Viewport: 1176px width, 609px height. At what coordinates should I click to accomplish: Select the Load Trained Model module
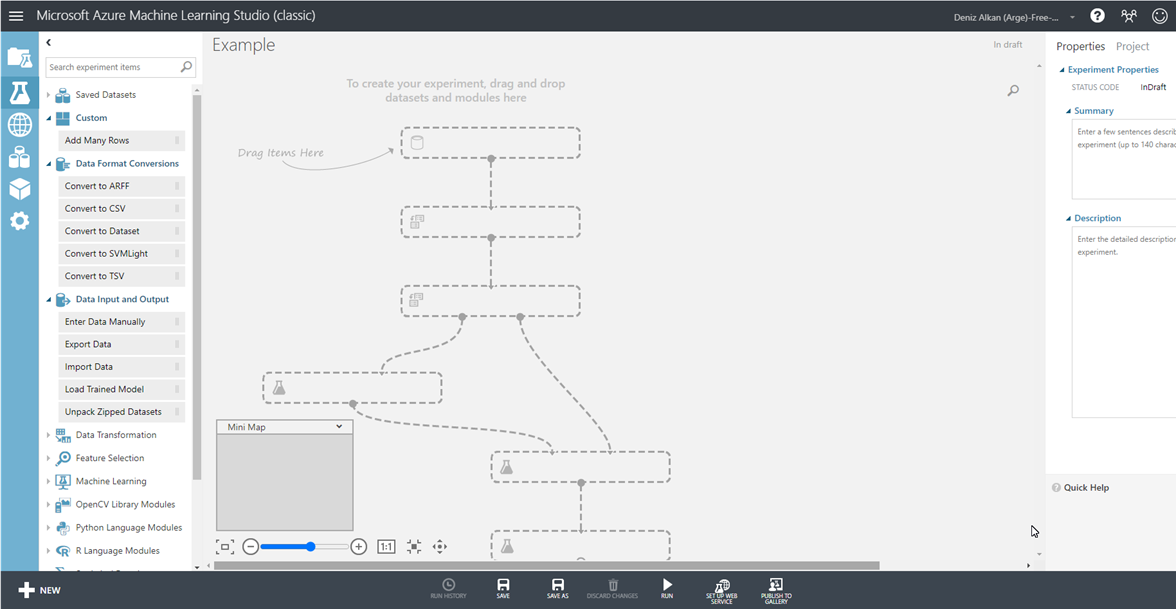coord(122,389)
